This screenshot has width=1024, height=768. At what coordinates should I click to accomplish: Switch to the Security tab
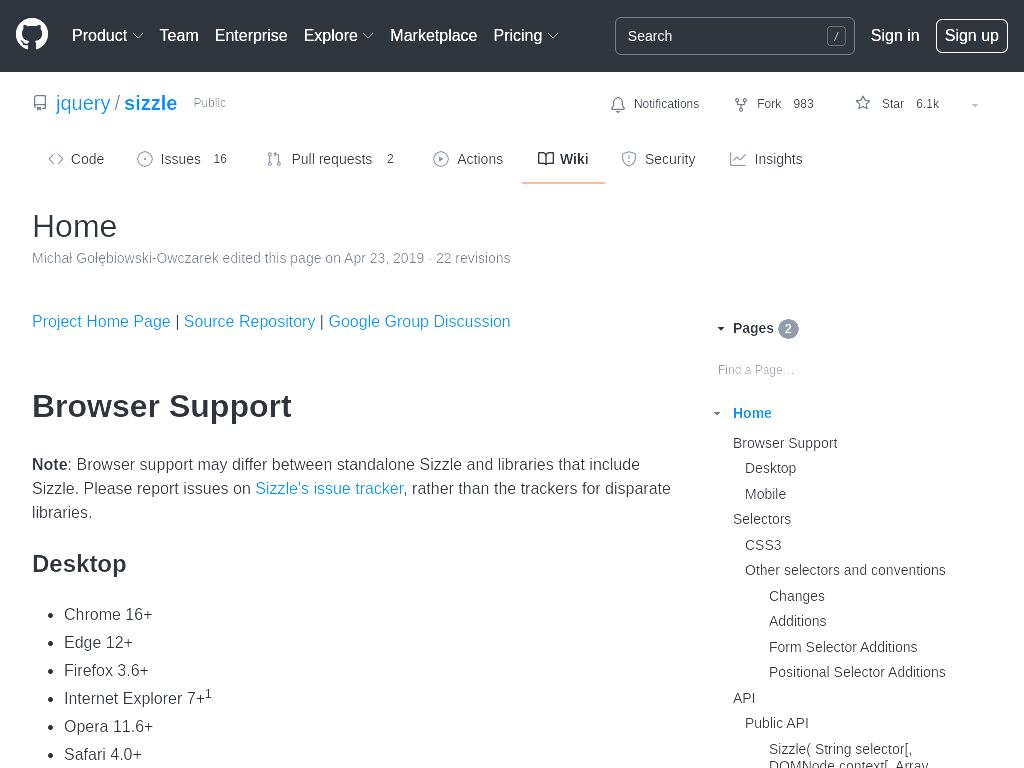(658, 159)
